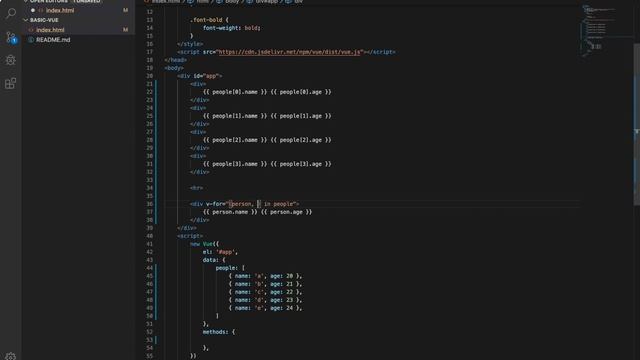Open index.html in BASIC-VUE folder

tap(50, 30)
